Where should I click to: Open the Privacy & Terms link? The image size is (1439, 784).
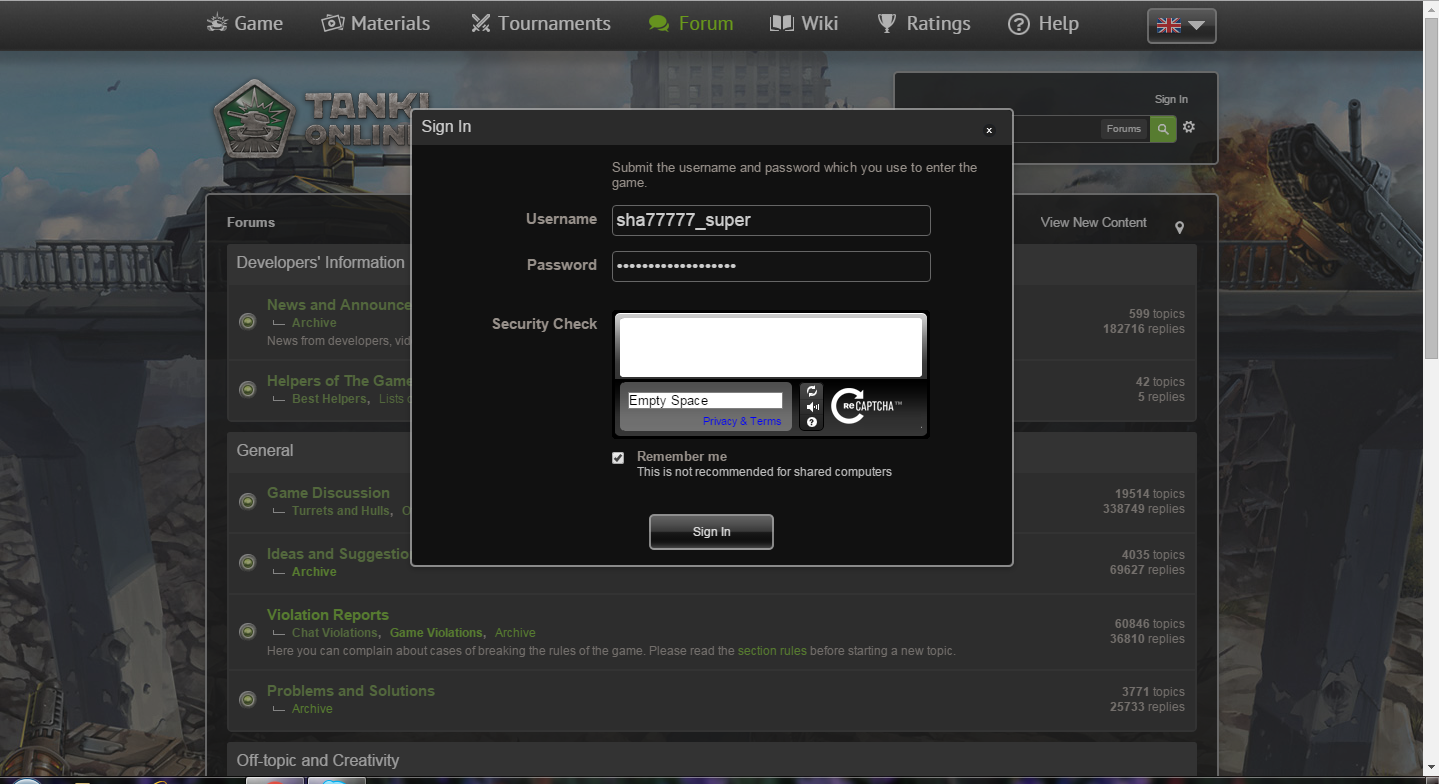coord(742,421)
